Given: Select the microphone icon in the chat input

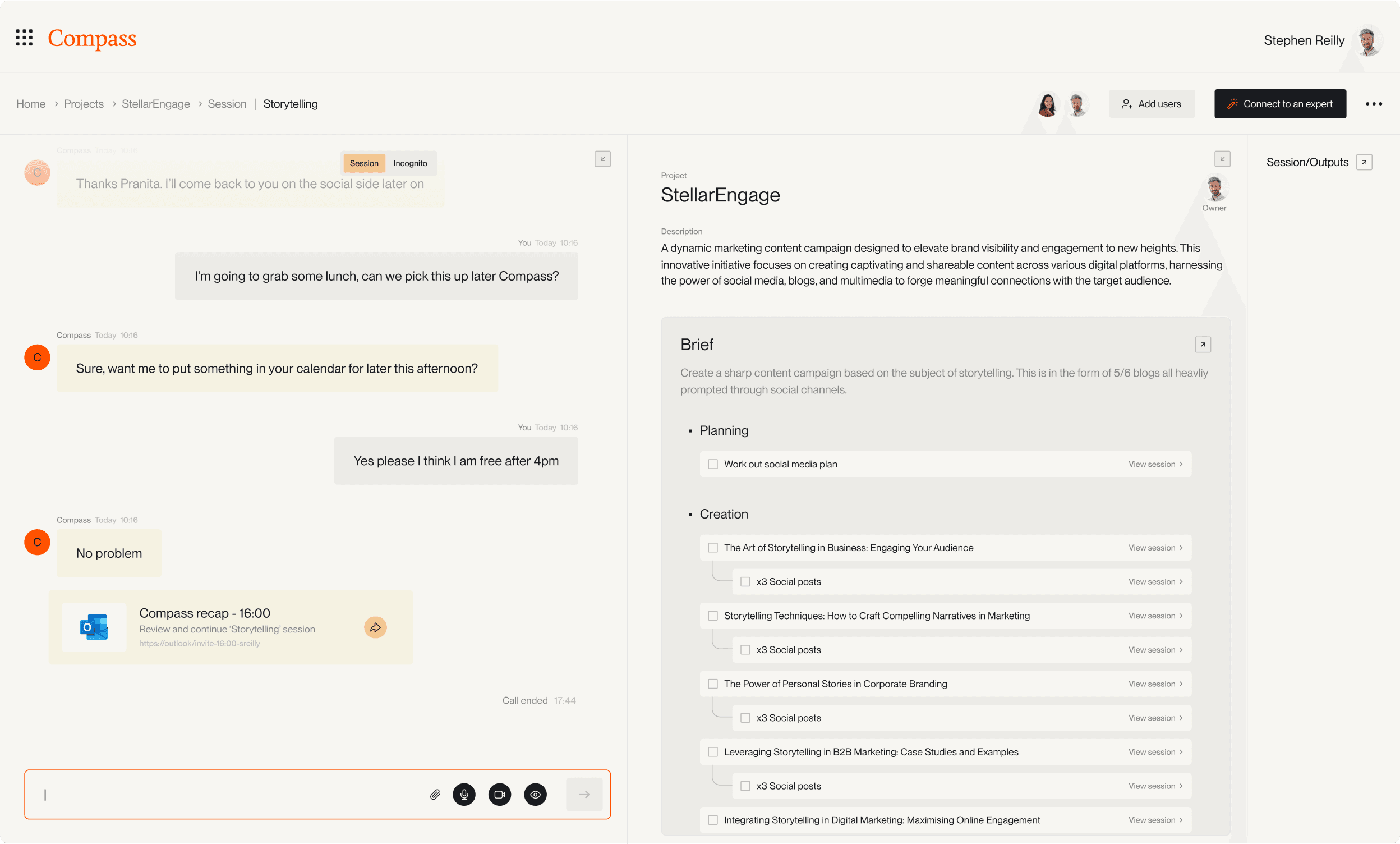Looking at the screenshot, I should click(464, 795).
